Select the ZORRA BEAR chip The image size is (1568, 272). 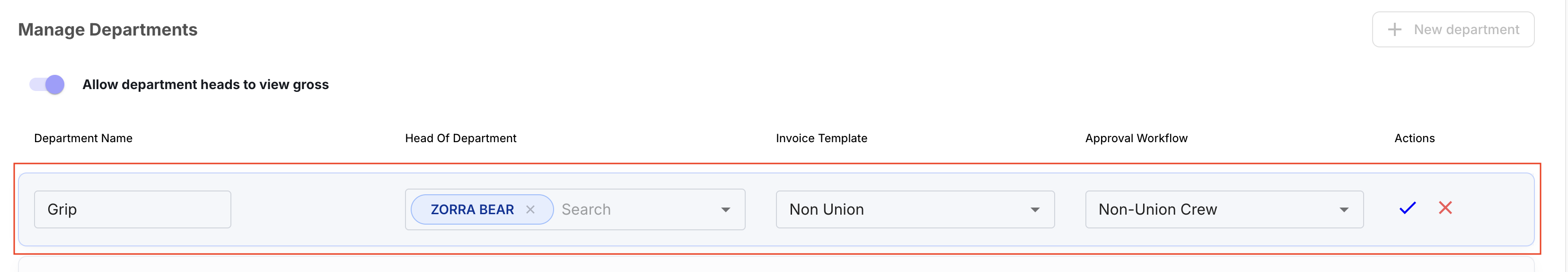472,210
